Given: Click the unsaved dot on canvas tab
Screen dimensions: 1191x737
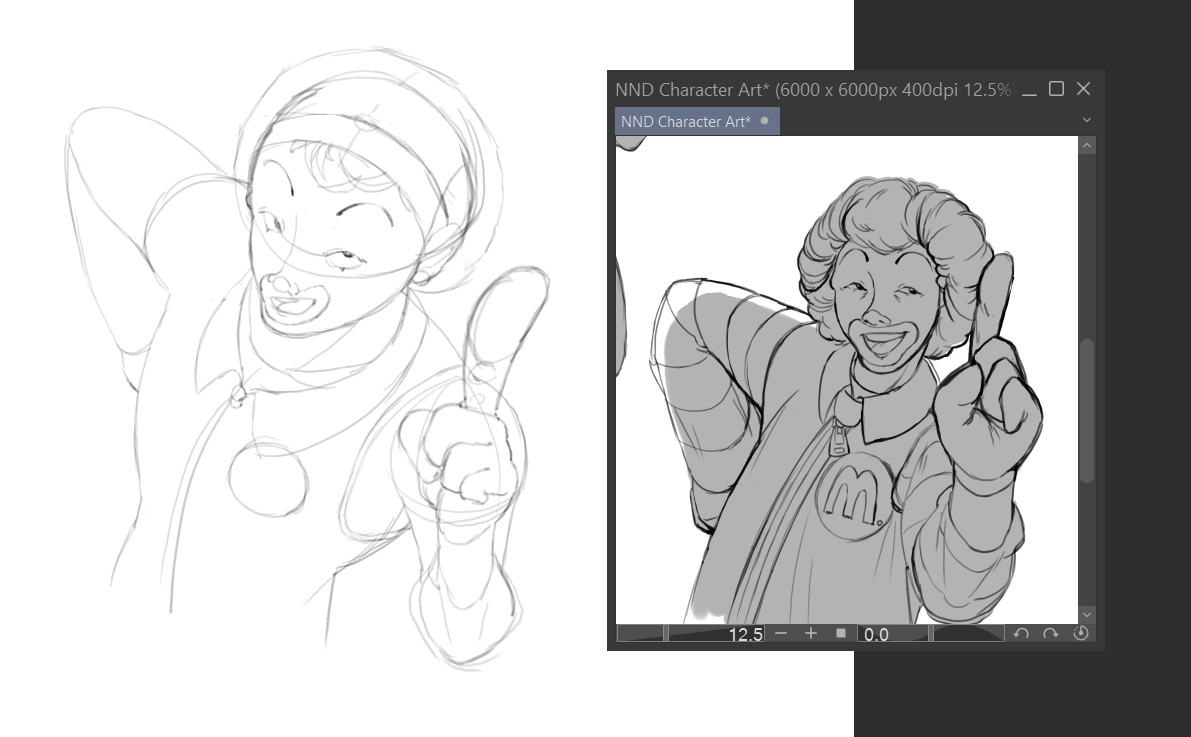Looking at the screenshot, I should click(765, 121).
